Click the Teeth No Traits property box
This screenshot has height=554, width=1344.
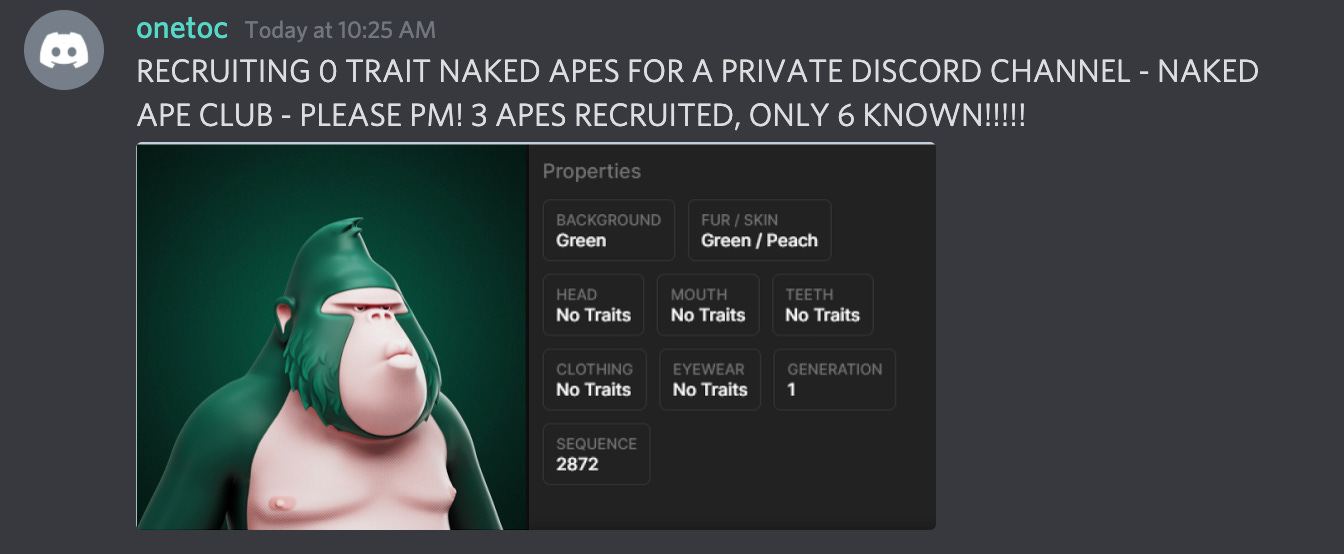[x=823, y=305]
